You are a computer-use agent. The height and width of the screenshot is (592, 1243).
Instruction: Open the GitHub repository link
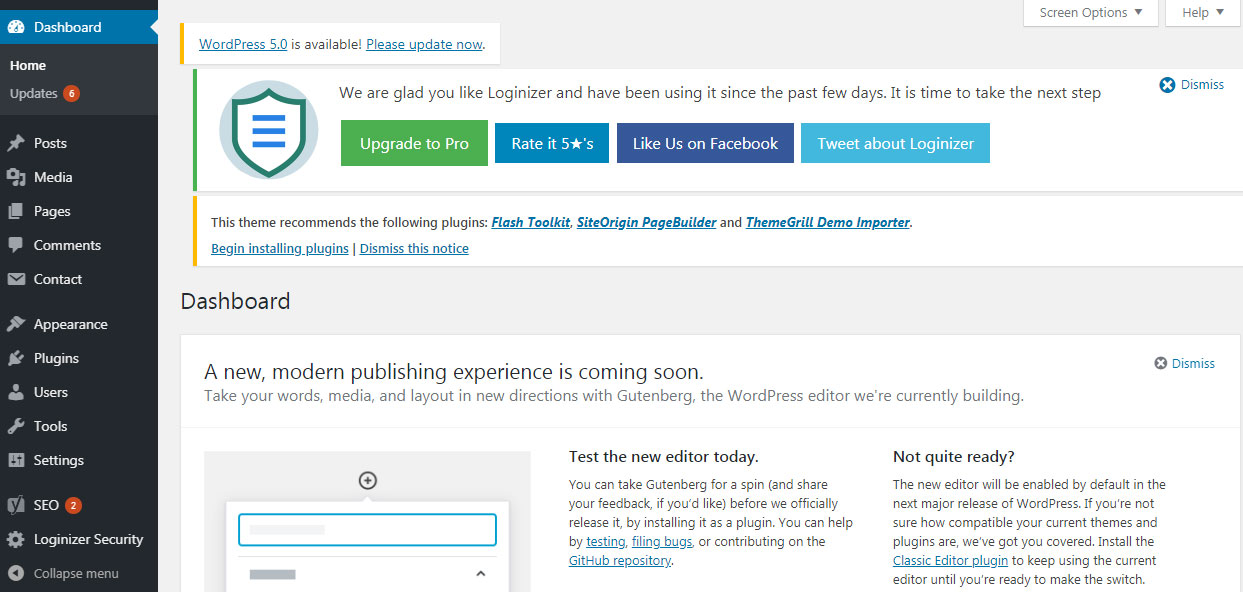pyautogui.click(x=620, y=561)
